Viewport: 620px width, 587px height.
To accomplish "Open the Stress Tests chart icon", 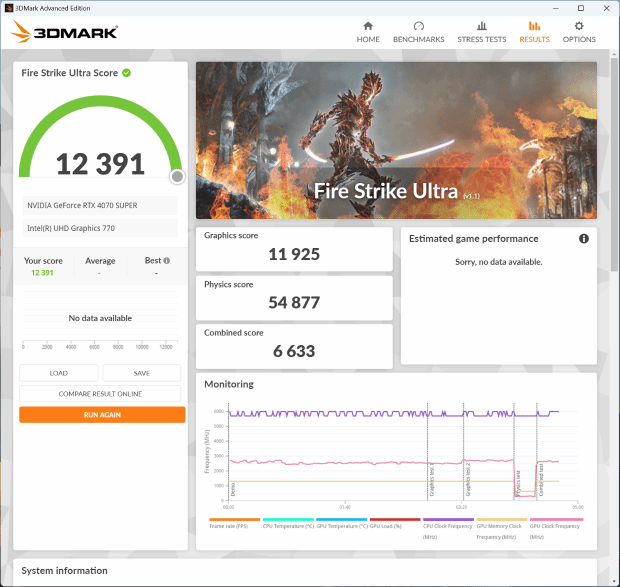I will pos(482,26).
